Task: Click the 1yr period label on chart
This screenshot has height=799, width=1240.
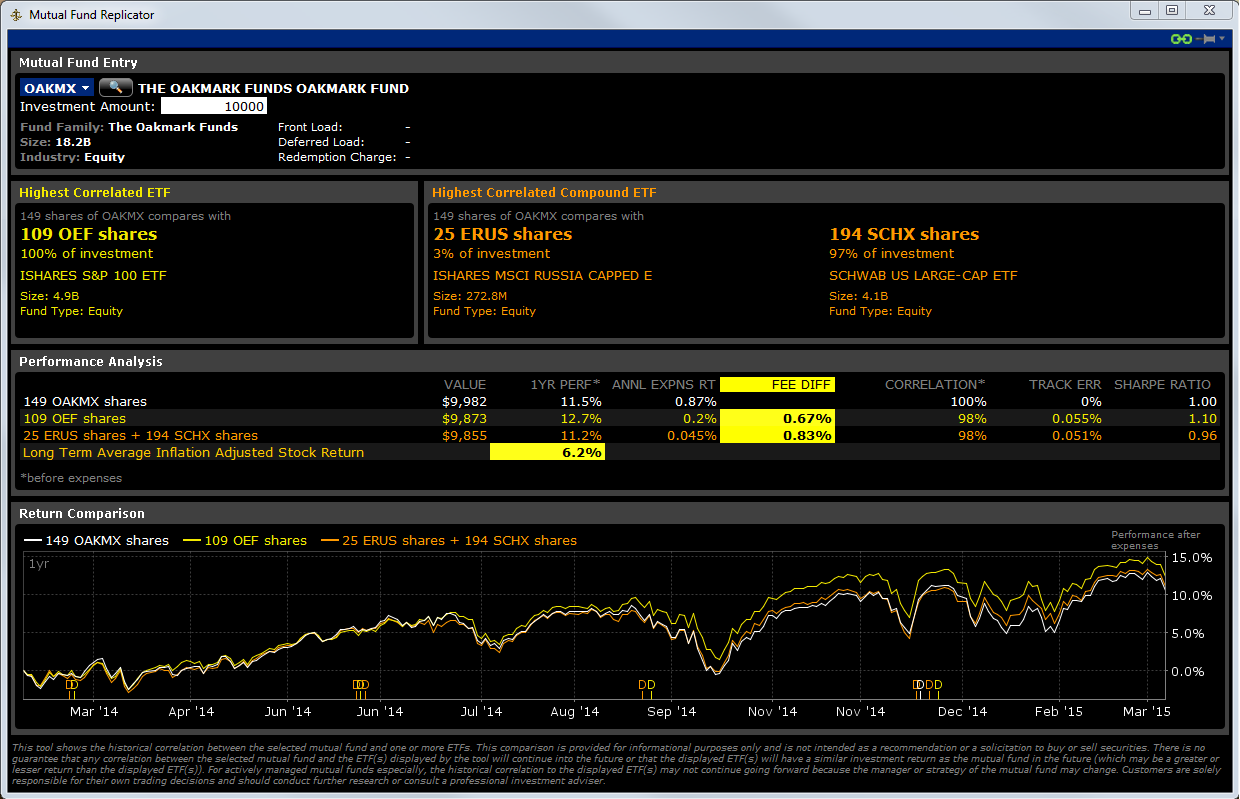Action: (39, 564)
